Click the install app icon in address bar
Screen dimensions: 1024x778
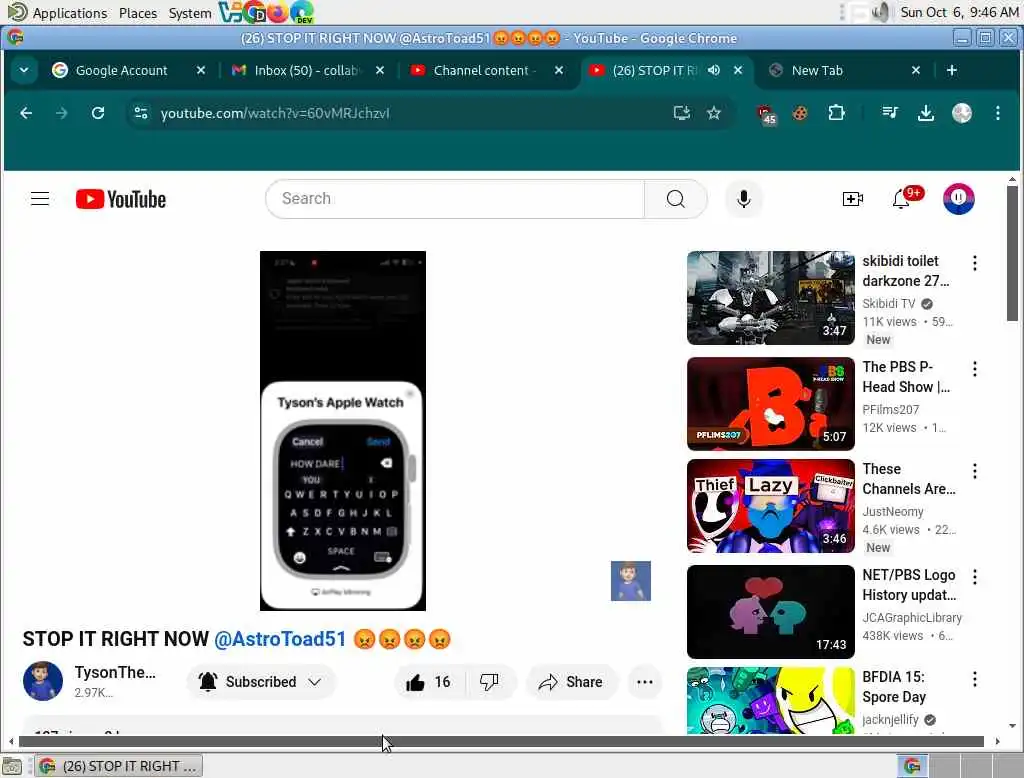coord(681,113)
